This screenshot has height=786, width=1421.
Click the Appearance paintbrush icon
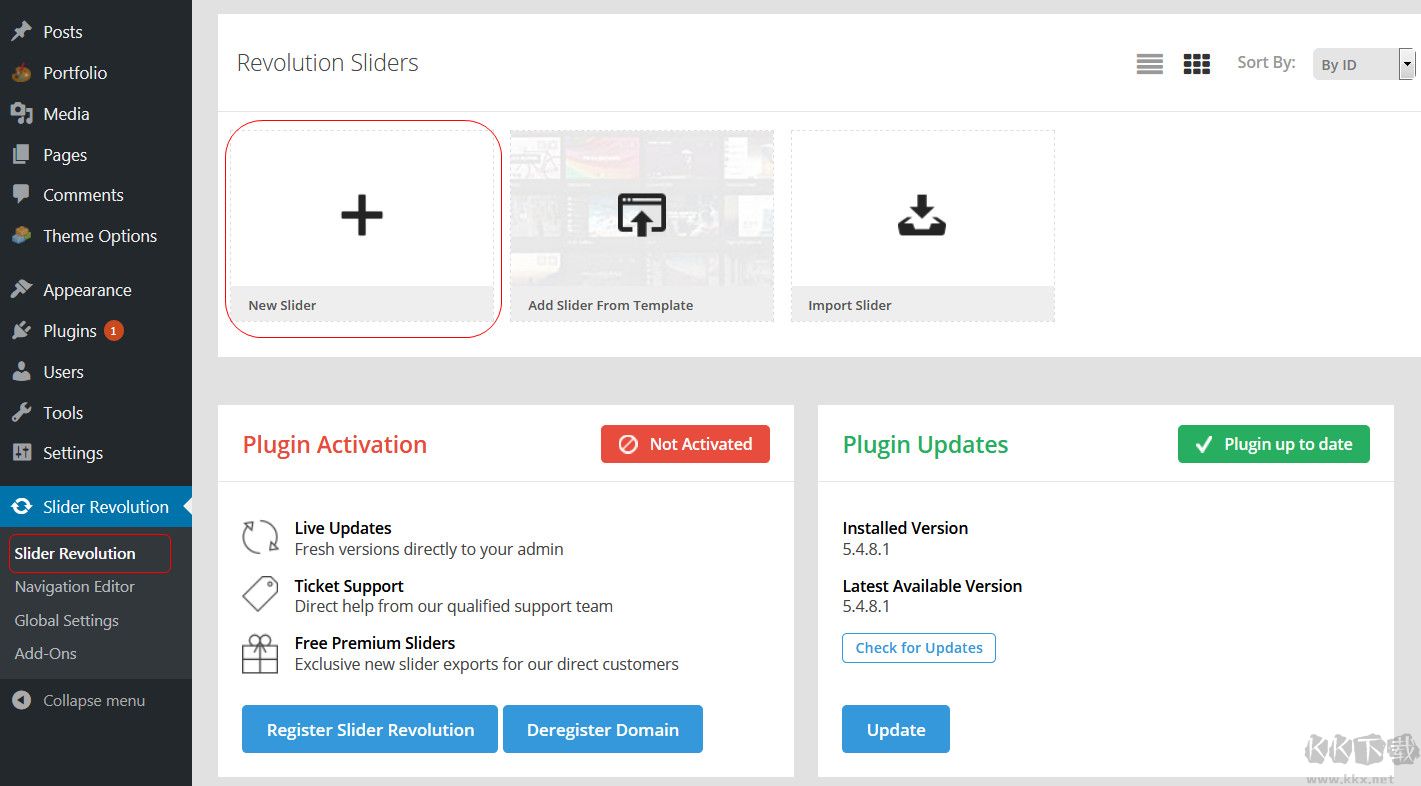tap(21, 290)
